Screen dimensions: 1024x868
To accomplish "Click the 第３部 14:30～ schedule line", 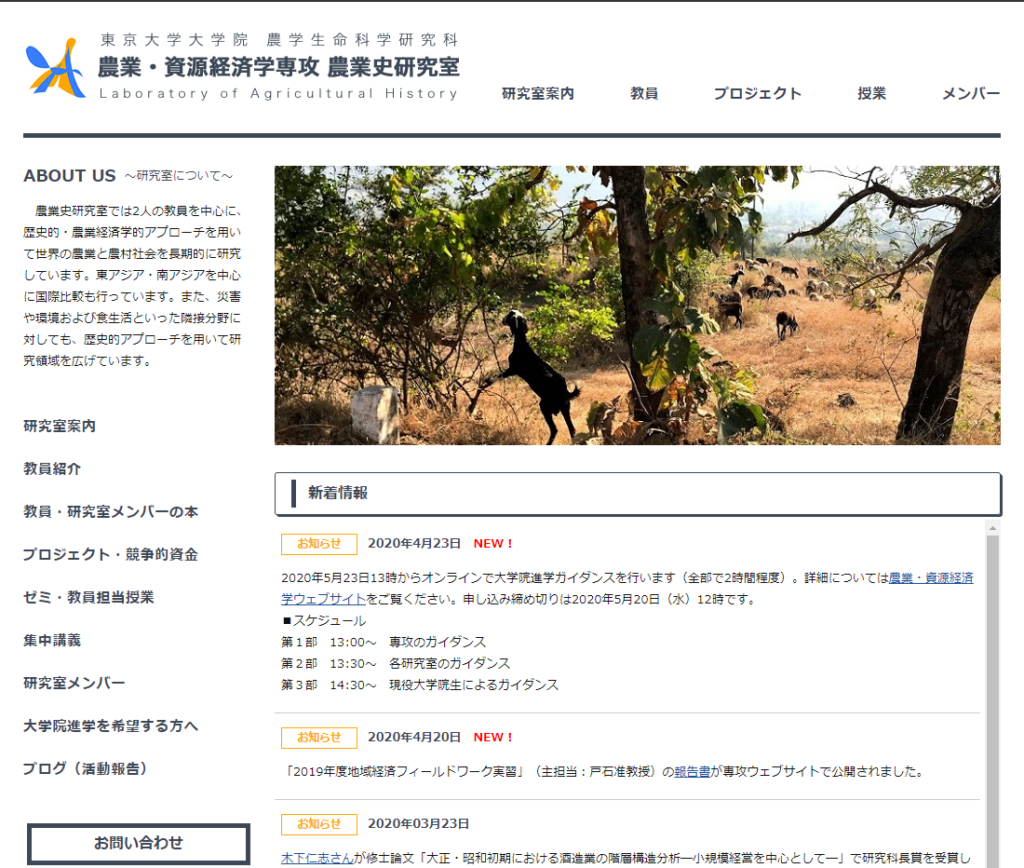I will tap(420, 685).
